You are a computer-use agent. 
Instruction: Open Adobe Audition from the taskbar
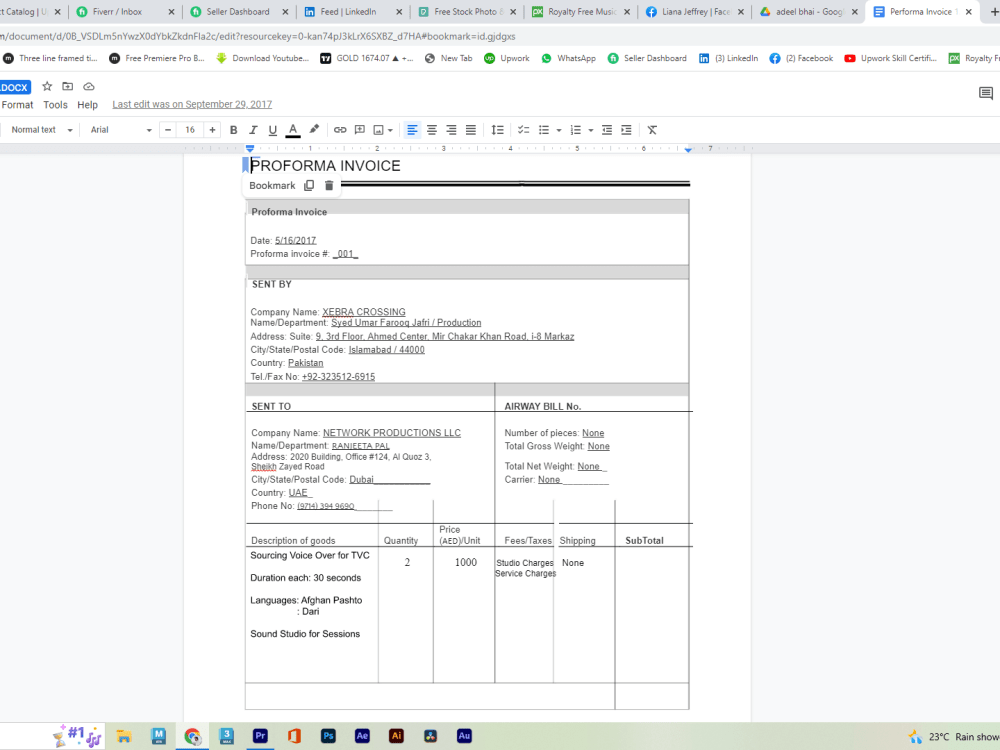464,736
